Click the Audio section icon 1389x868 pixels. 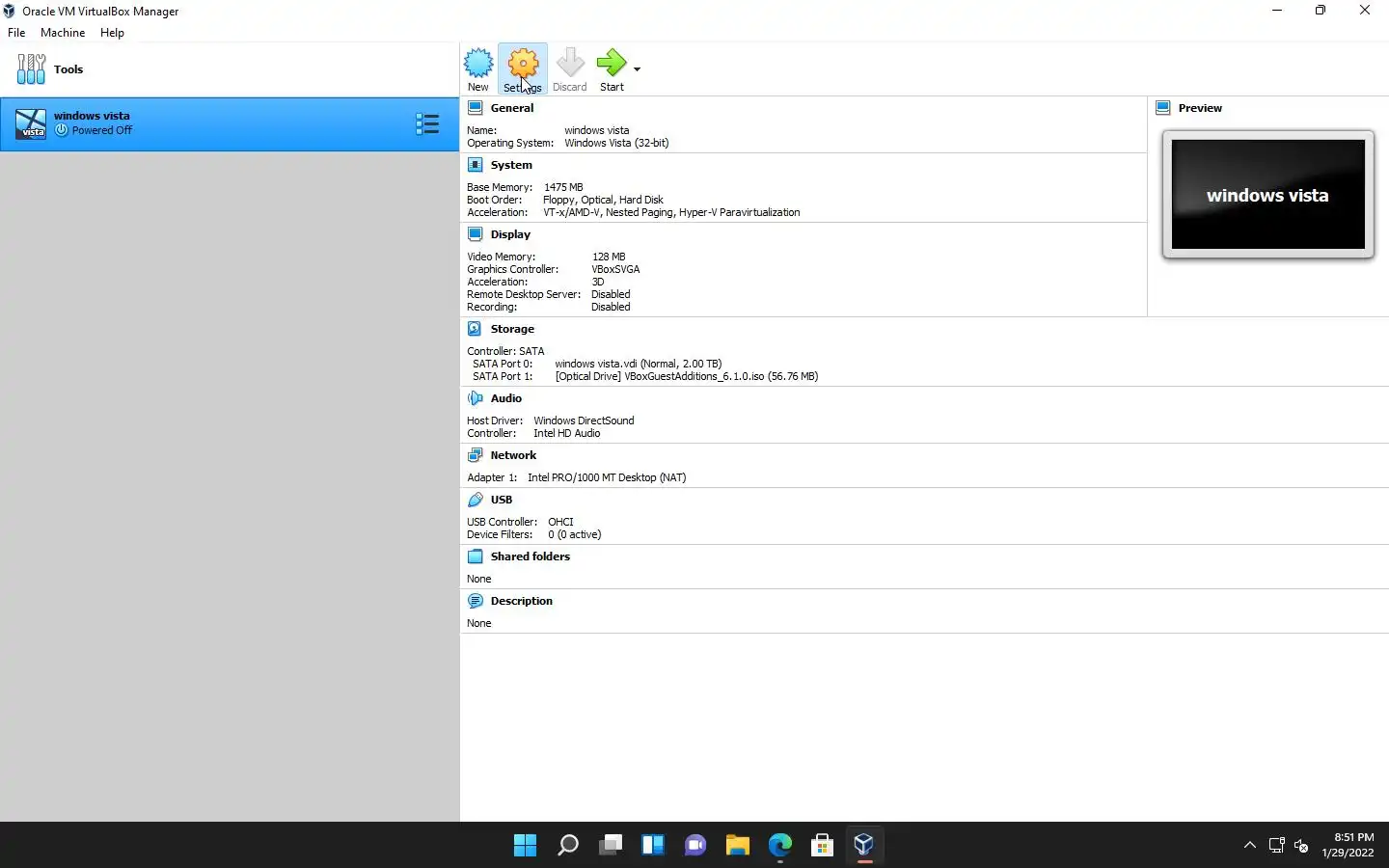click(x=475, y=398)
